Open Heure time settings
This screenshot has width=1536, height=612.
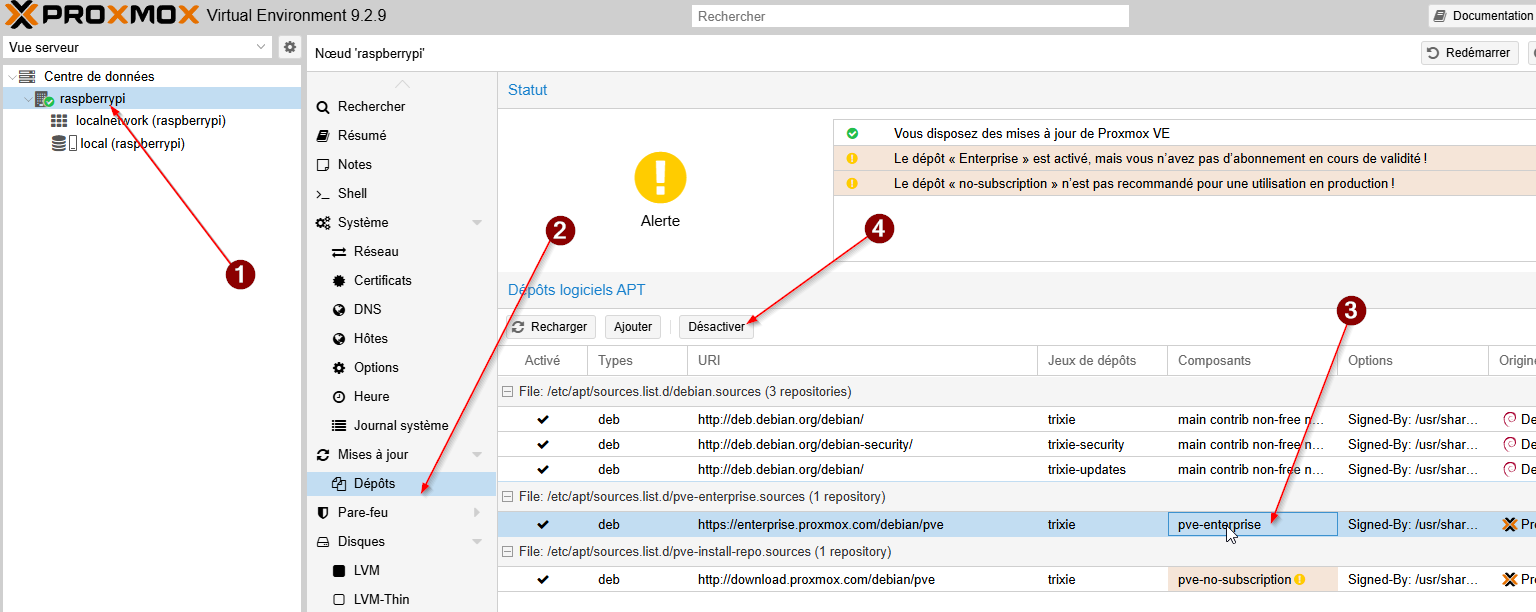click(371, 396)
